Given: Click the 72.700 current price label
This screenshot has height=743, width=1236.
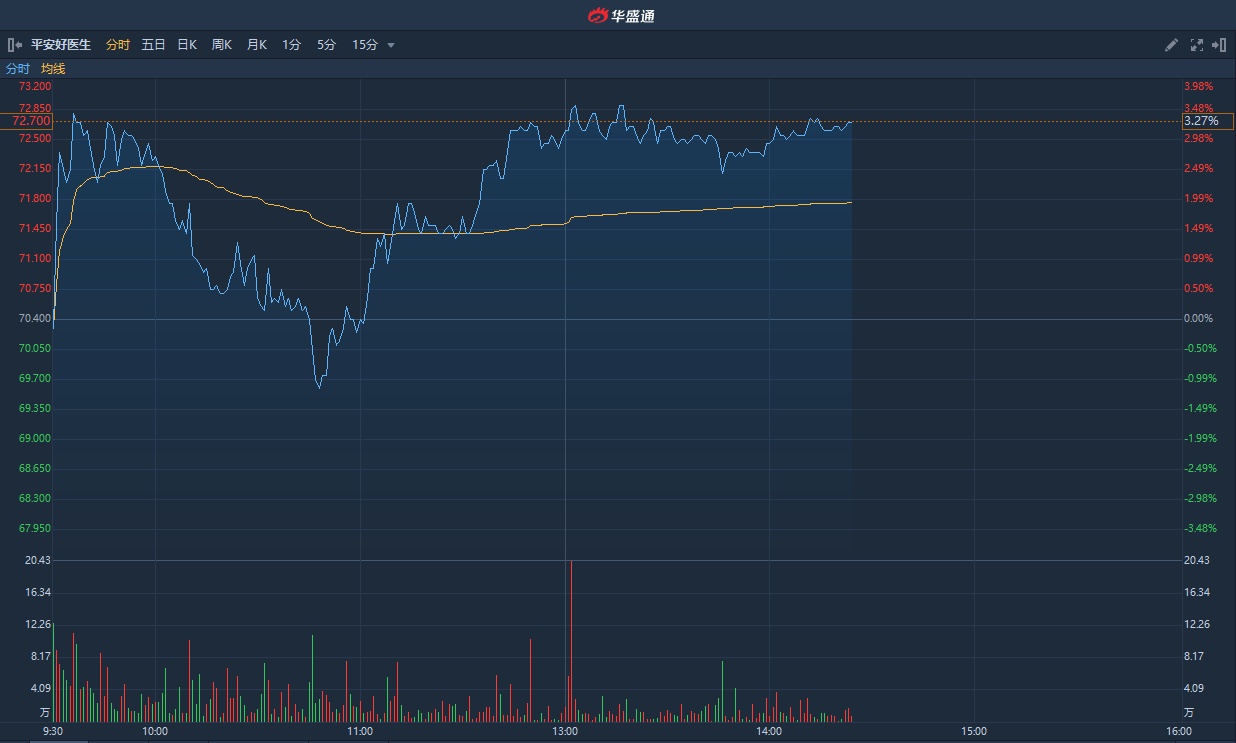Looking at the screenshot, I should pyautogui.click(x=32, y=121).
